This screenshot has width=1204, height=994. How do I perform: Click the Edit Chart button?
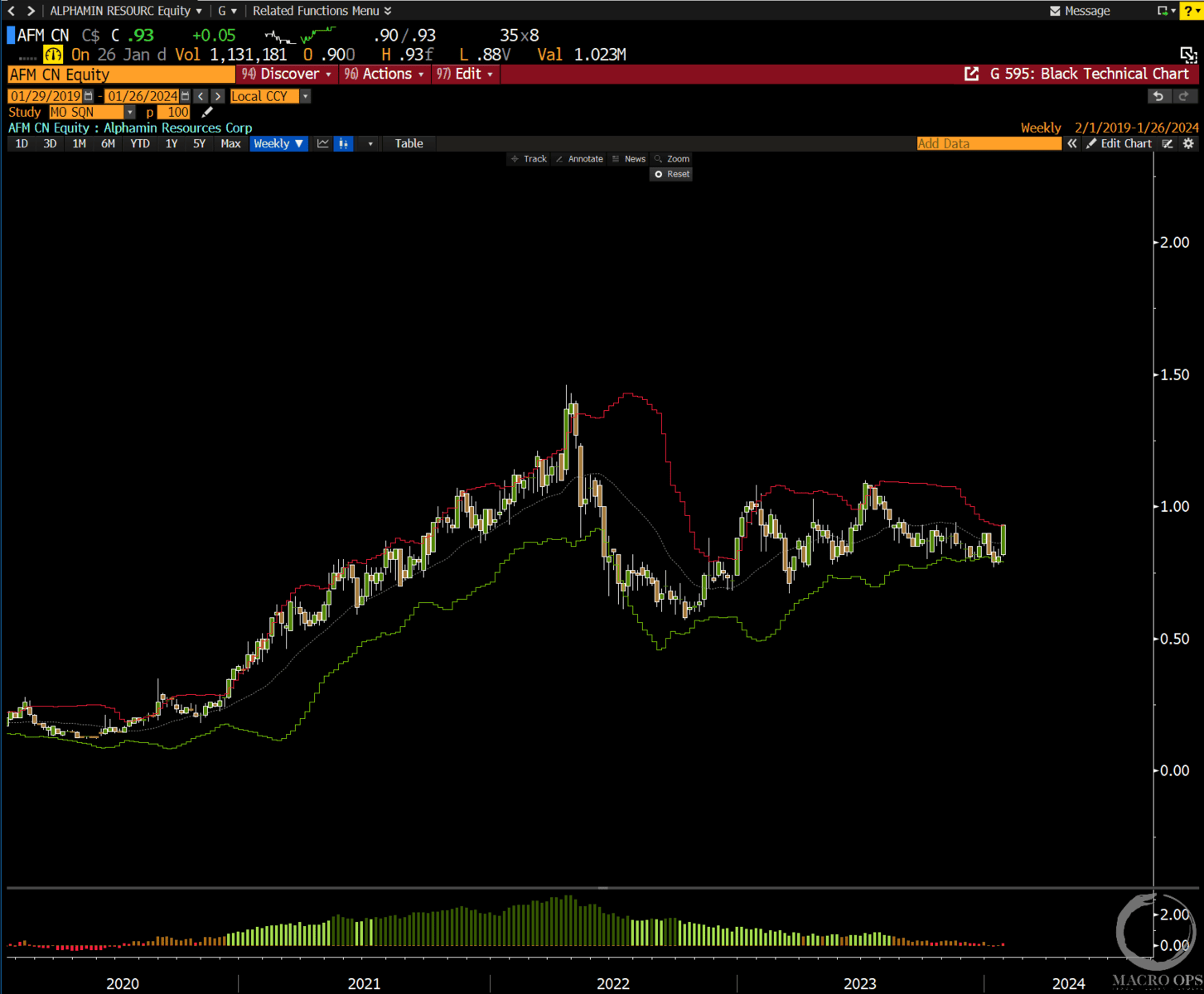point(1119,143)
